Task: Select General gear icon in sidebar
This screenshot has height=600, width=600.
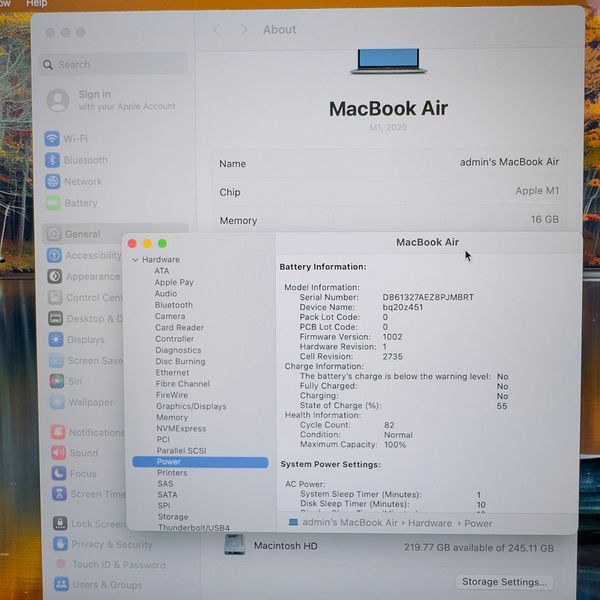Action: [x=54, y=234]
